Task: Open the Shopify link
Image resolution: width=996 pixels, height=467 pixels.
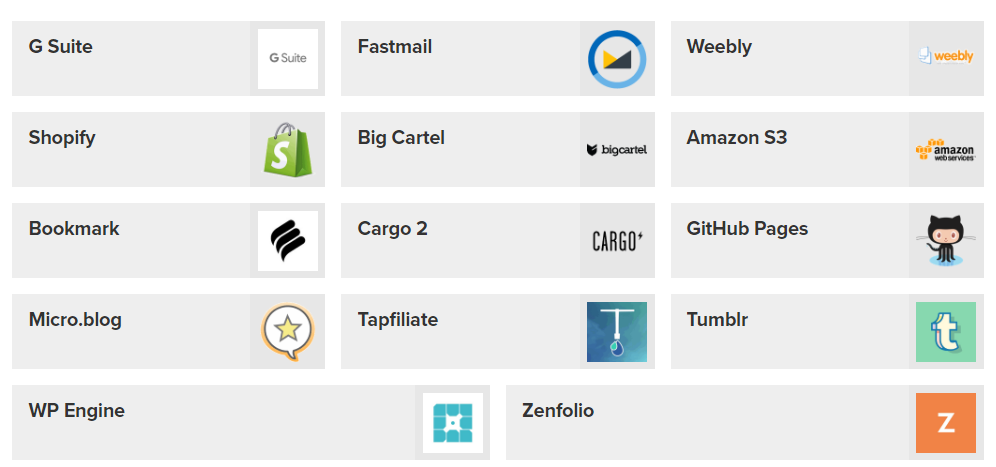Action: click(62, 138)
